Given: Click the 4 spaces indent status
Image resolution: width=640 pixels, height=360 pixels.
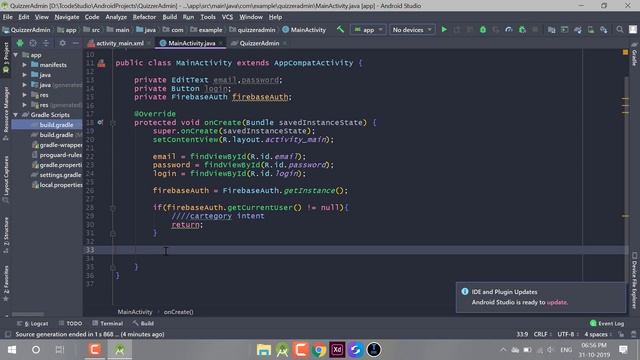Looking at the screenshot, I should click(x=598, y=334).
